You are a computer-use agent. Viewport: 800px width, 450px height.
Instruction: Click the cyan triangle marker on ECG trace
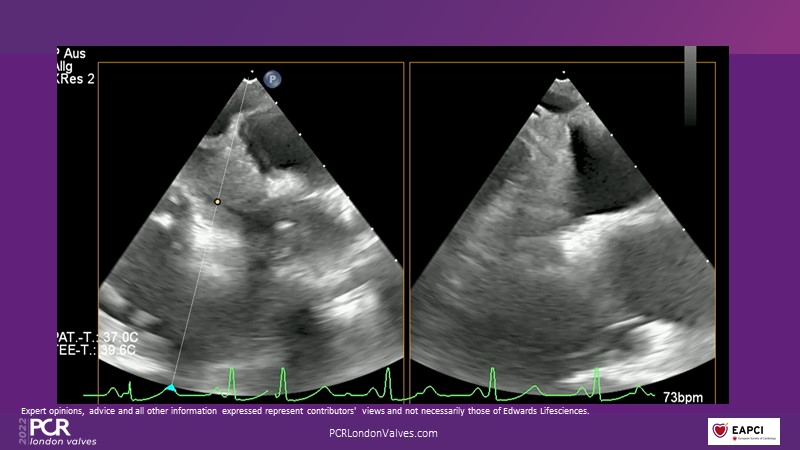[x=171, y=387]
